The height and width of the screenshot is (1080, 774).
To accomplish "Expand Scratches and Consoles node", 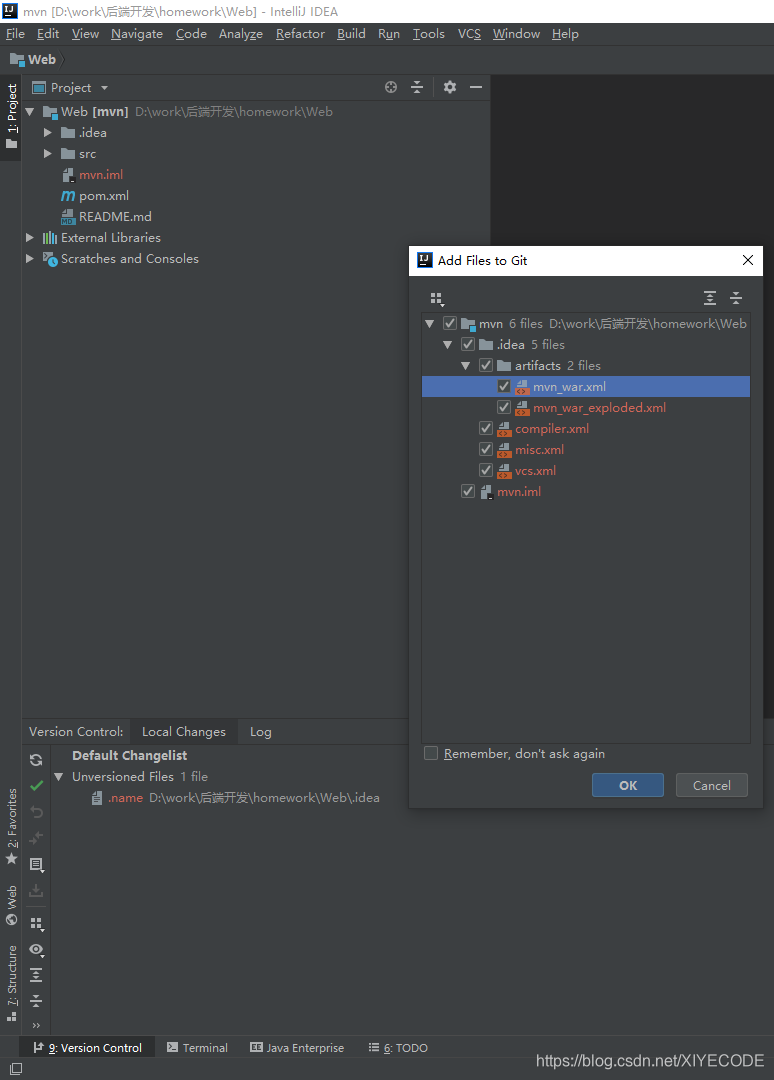I will coord(30,258).
